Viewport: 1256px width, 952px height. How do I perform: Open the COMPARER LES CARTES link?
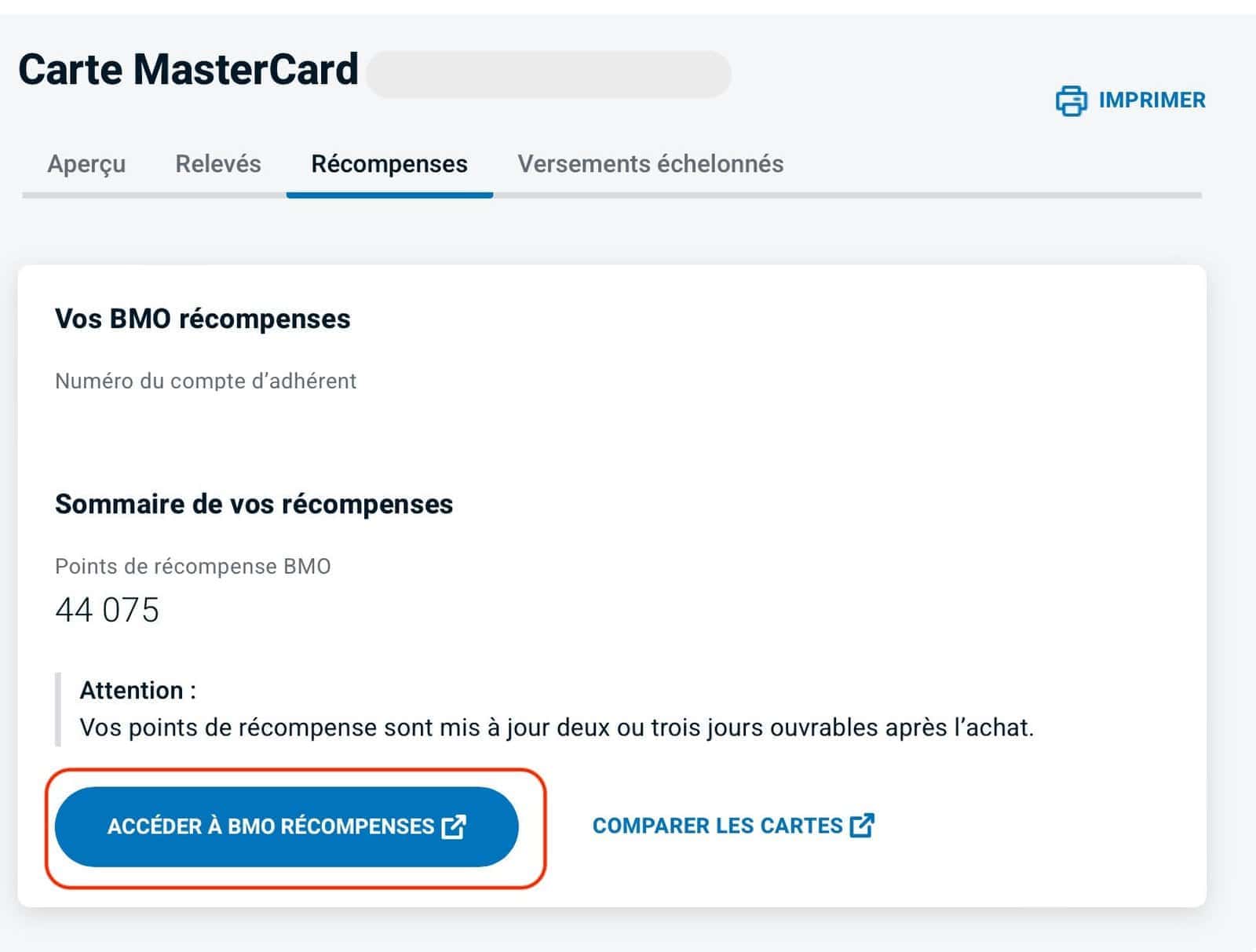pos(717,825)
